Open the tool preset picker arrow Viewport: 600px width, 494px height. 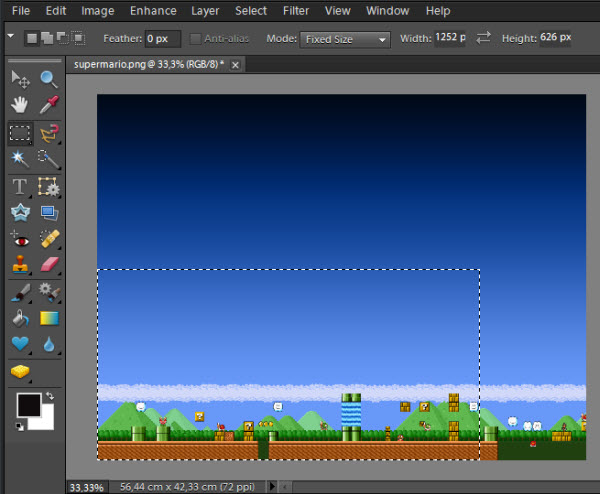[x=11, y=36]
